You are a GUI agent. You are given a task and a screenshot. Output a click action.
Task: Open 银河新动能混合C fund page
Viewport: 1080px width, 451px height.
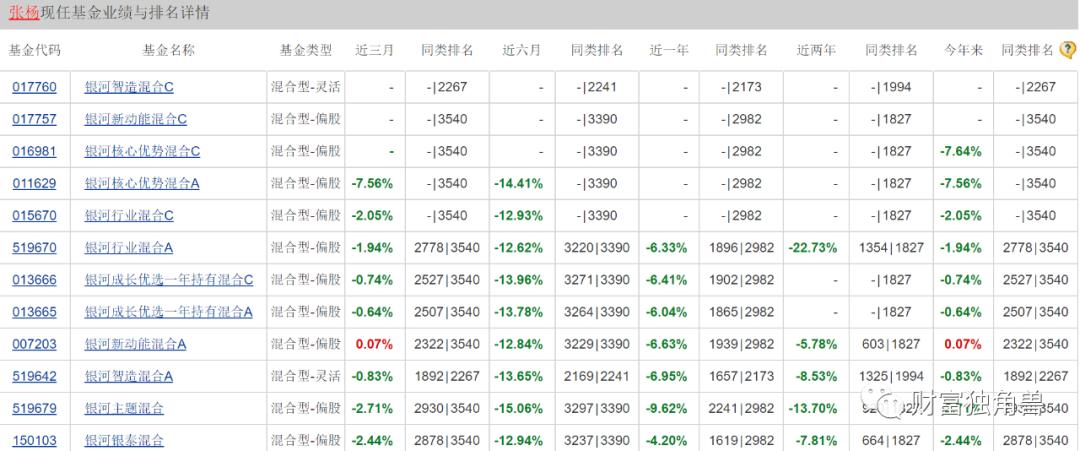pos(136,119)
